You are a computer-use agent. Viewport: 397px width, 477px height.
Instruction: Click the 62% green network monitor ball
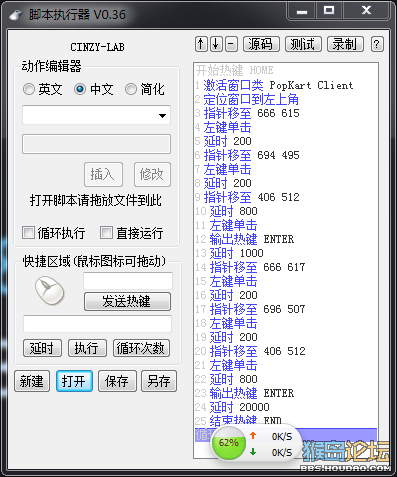pyautogui.click(x=229, y=443)
